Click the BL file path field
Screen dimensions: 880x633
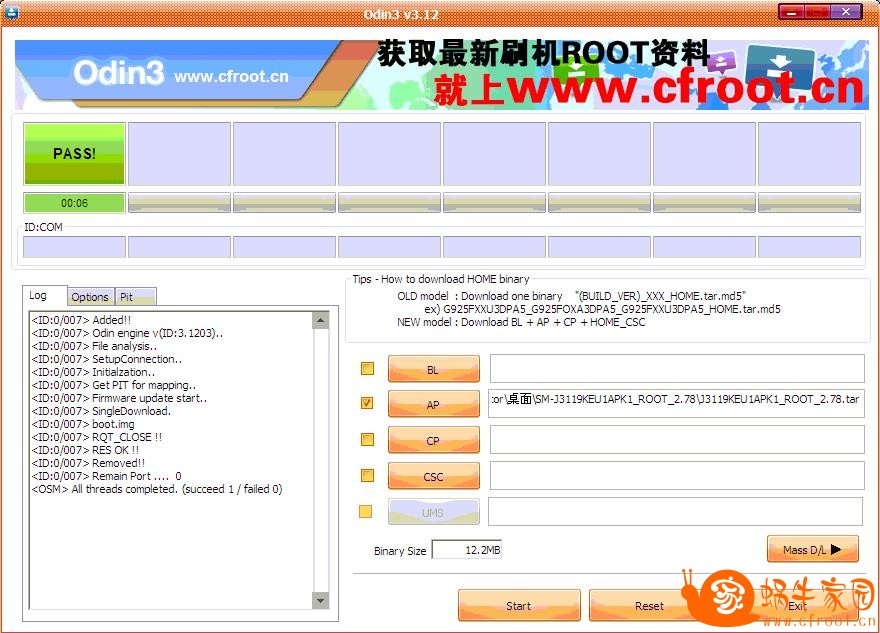pyautogui.click(x=677, y=369)
